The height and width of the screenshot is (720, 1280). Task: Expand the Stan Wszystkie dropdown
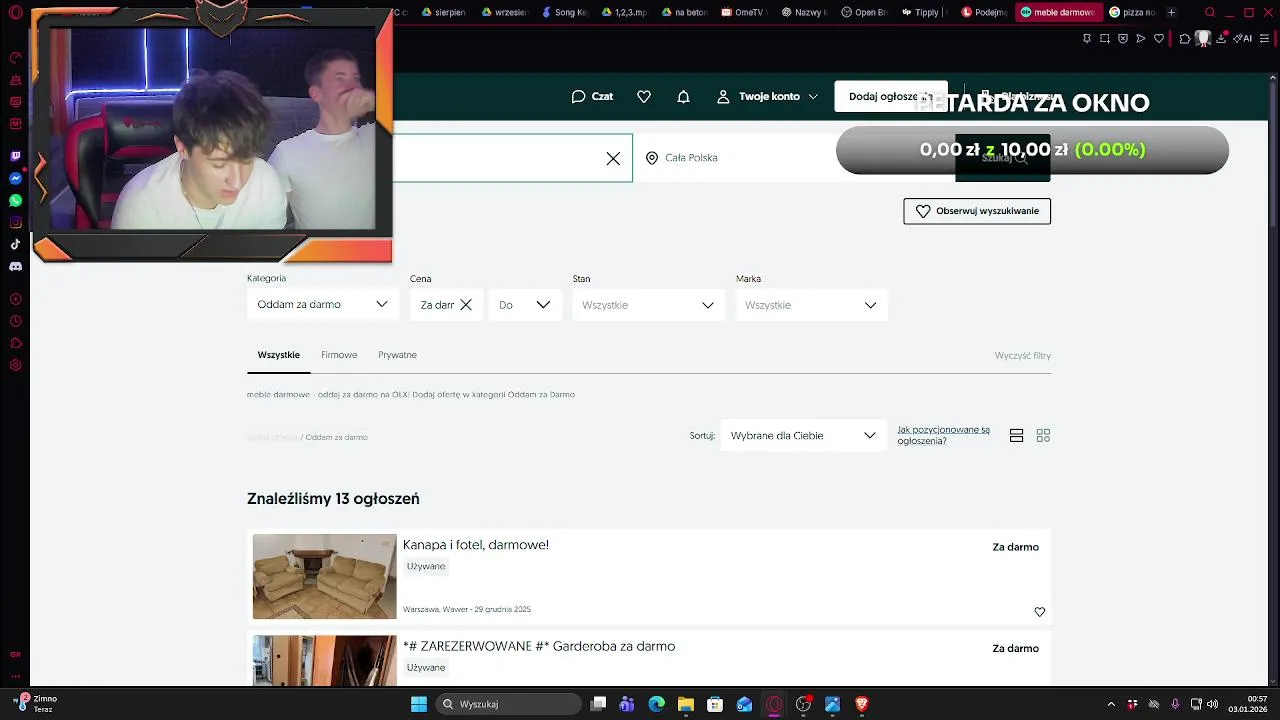pos(648,305)
